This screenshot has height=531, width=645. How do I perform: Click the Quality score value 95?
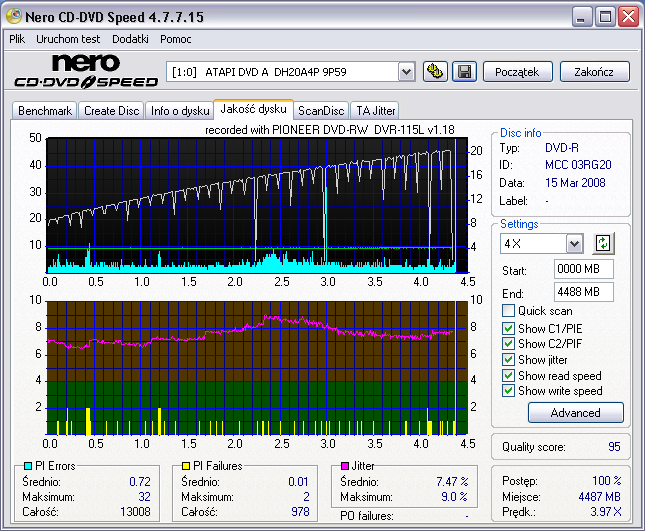tap(614, 447)
